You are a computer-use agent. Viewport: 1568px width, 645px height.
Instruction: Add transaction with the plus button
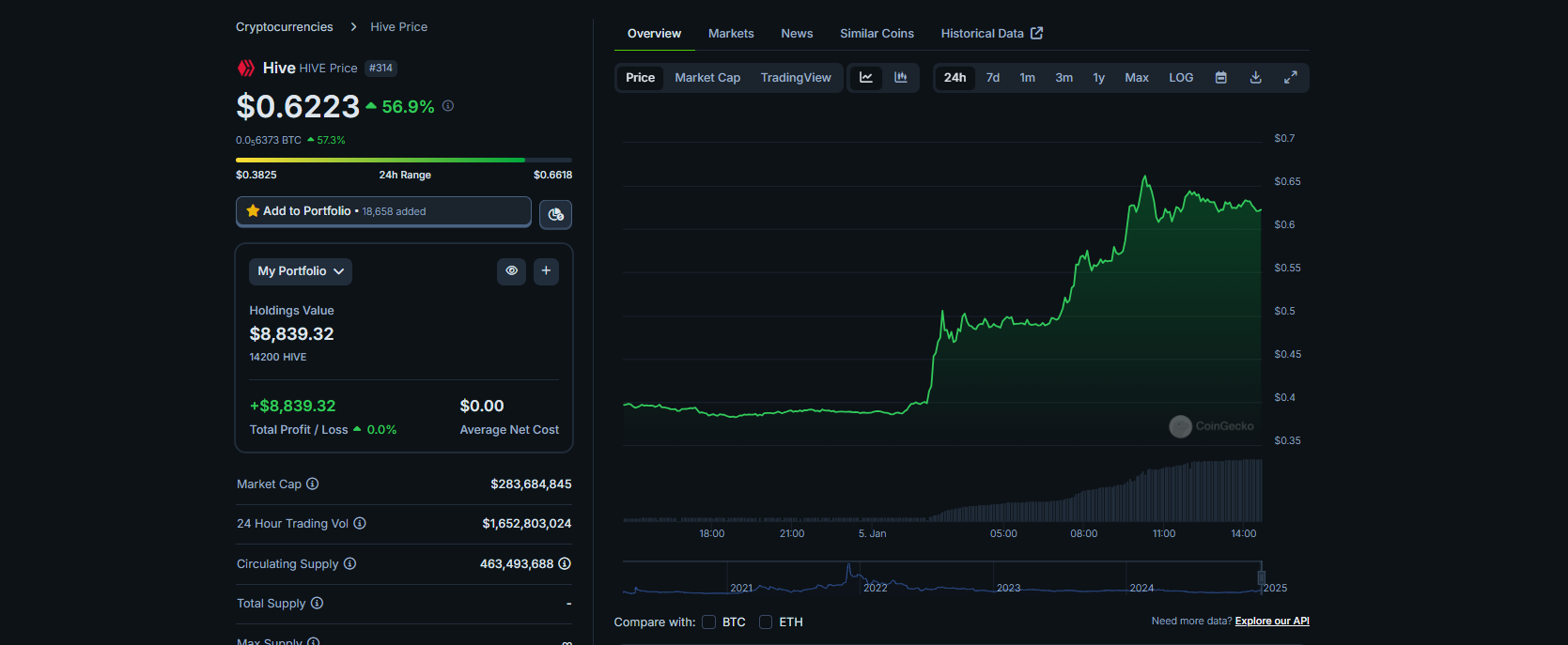coord(546,270)
